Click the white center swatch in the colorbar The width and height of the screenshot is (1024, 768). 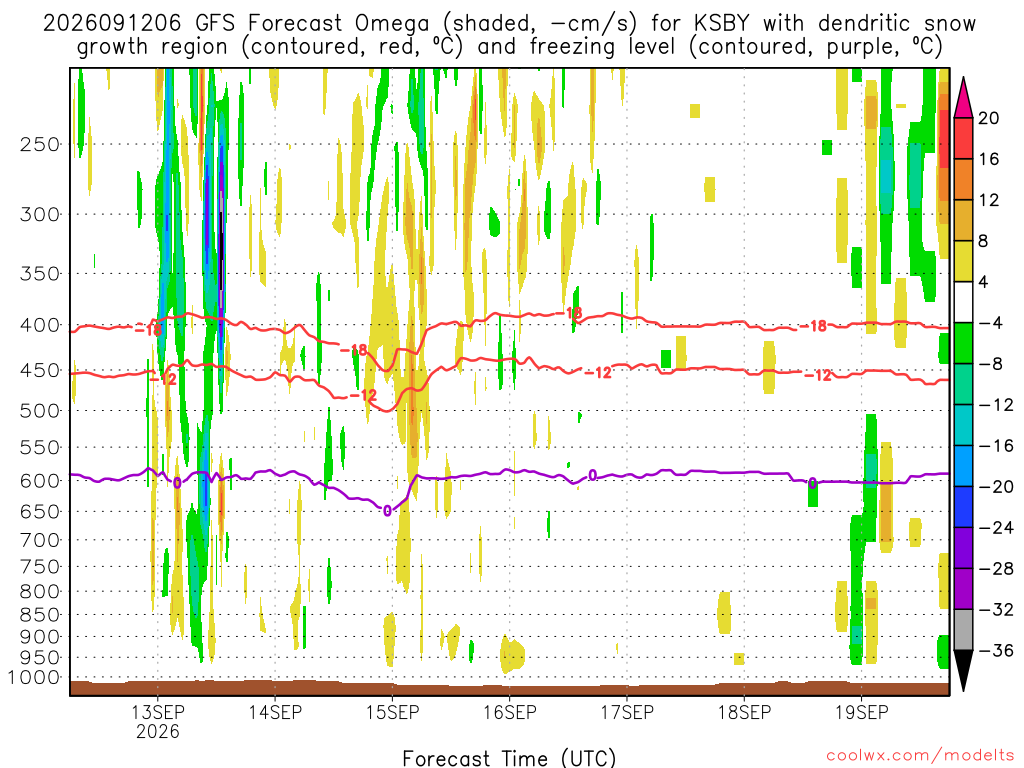[963, 302]
